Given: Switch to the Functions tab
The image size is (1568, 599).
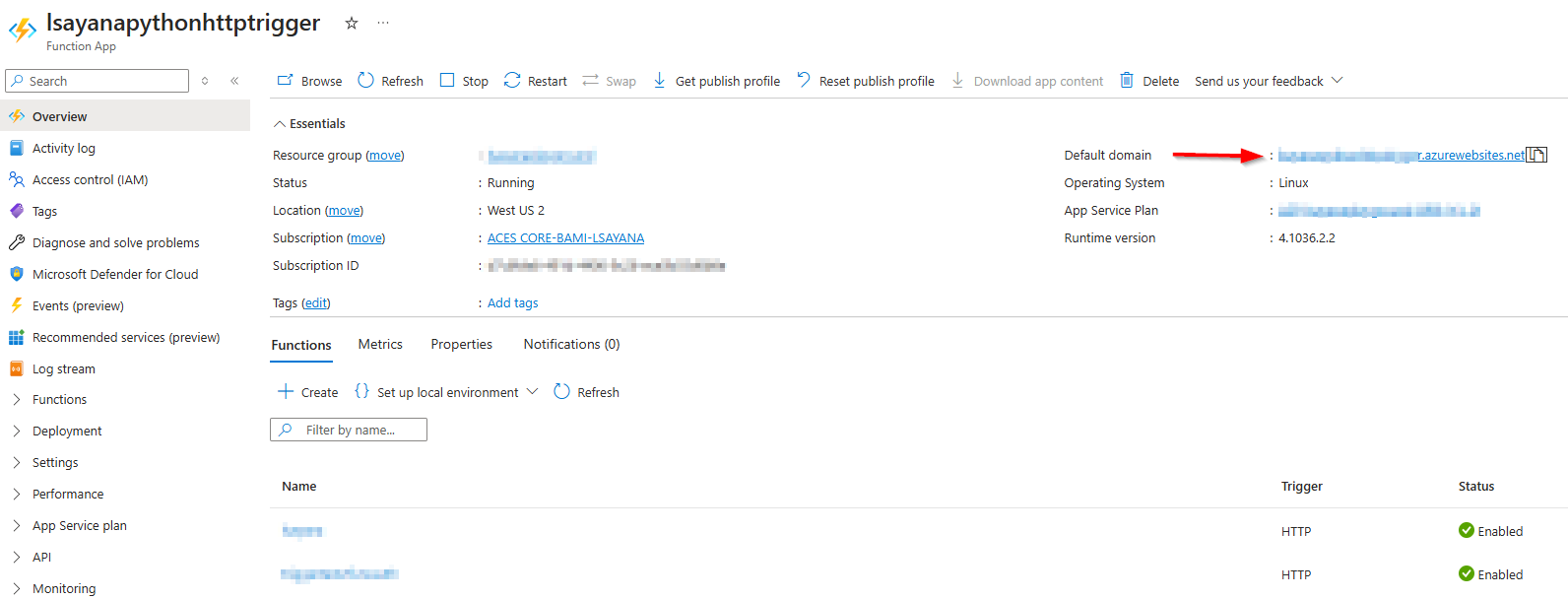Looking at the screenshot, I should point(301,345).
